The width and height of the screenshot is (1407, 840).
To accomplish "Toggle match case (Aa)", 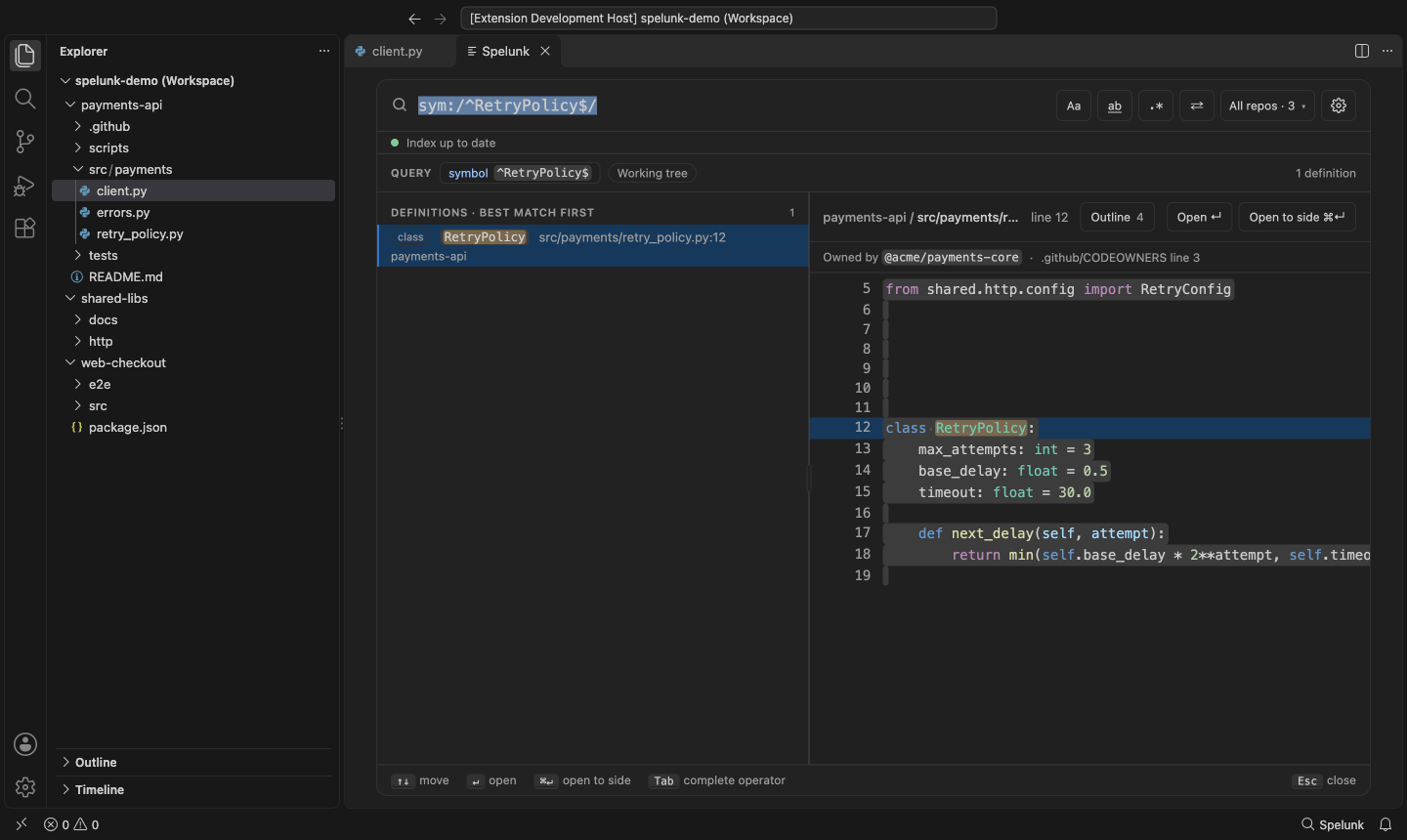I will (x=1074, y=105).
